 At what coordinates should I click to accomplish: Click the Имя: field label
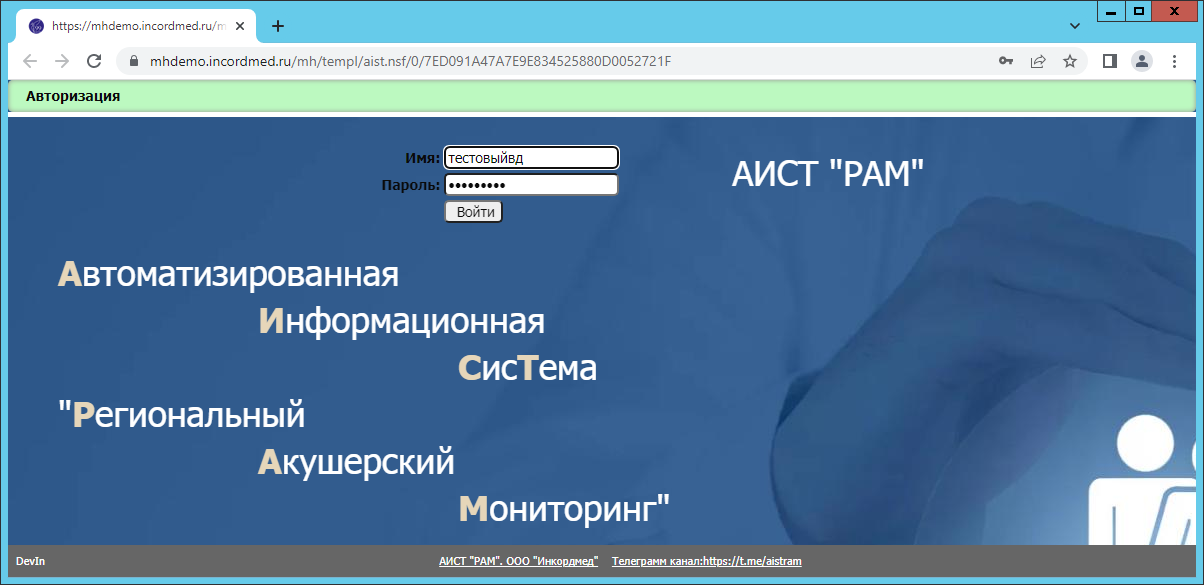coord(423,158)
